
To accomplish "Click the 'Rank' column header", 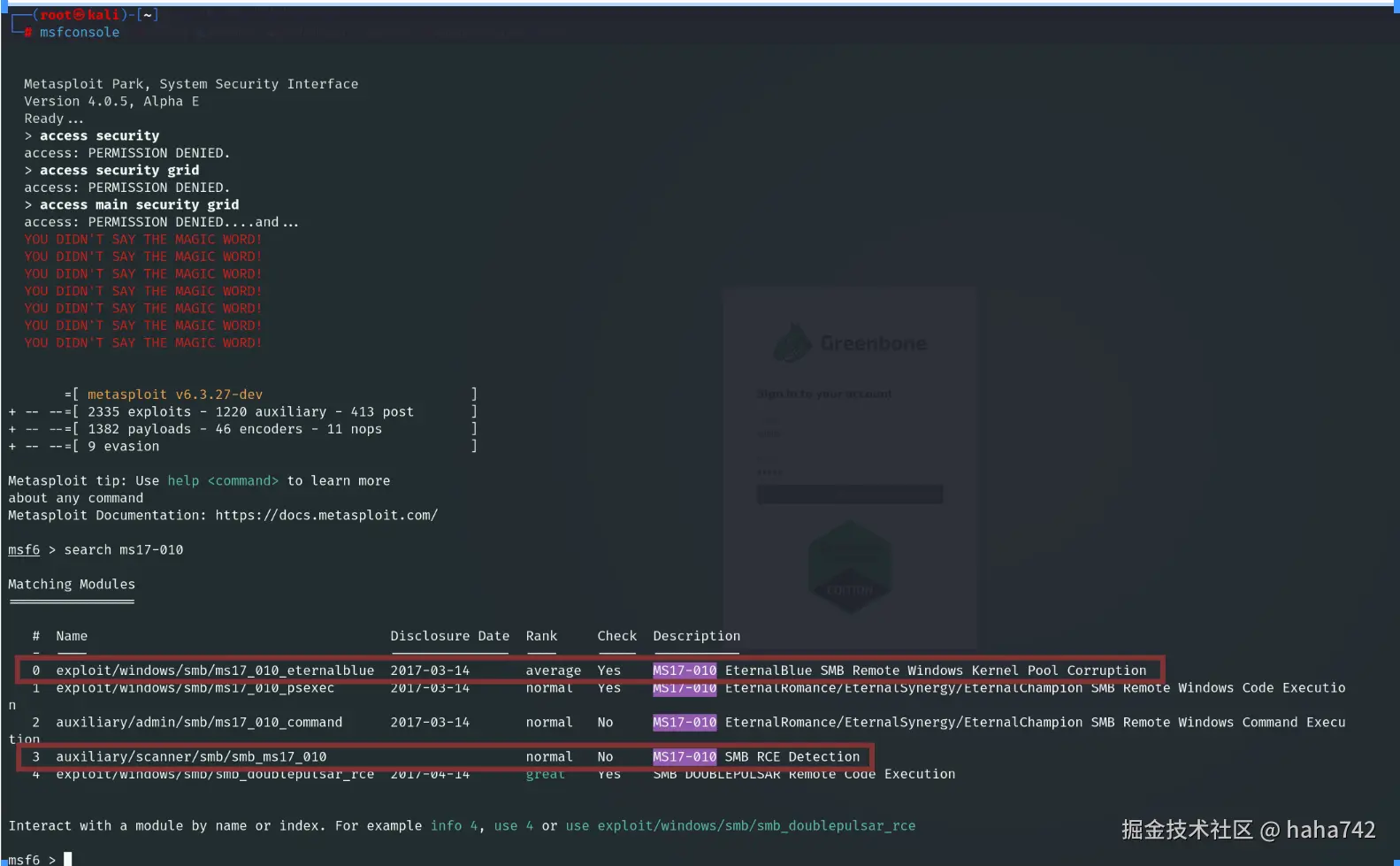I will [541, 636].
